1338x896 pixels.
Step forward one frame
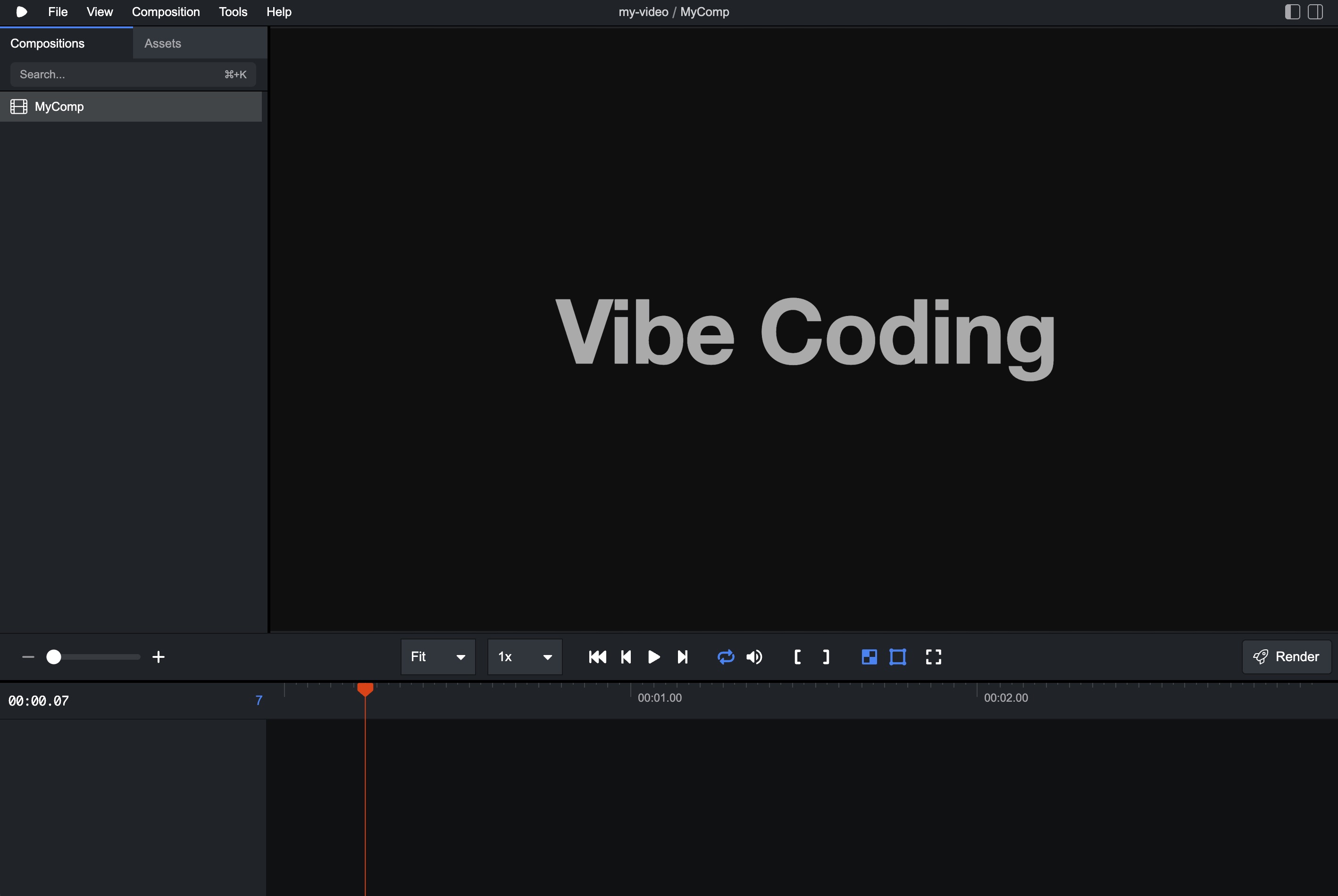coord(682,657)
